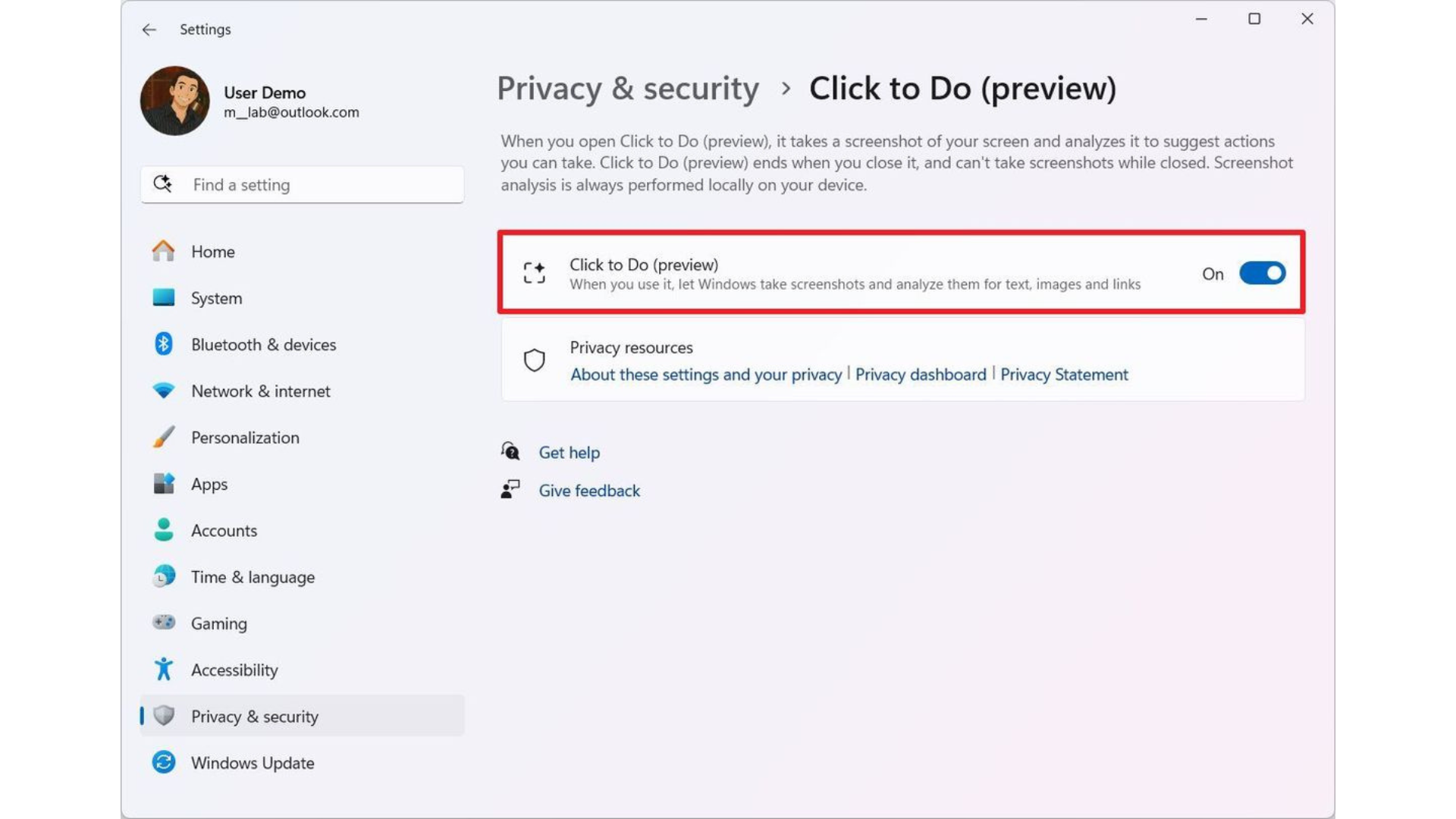The width and height of the screenshot is (1456, 819).
Task: Click inside the Find a setting search box
Action: click(302, 184)
